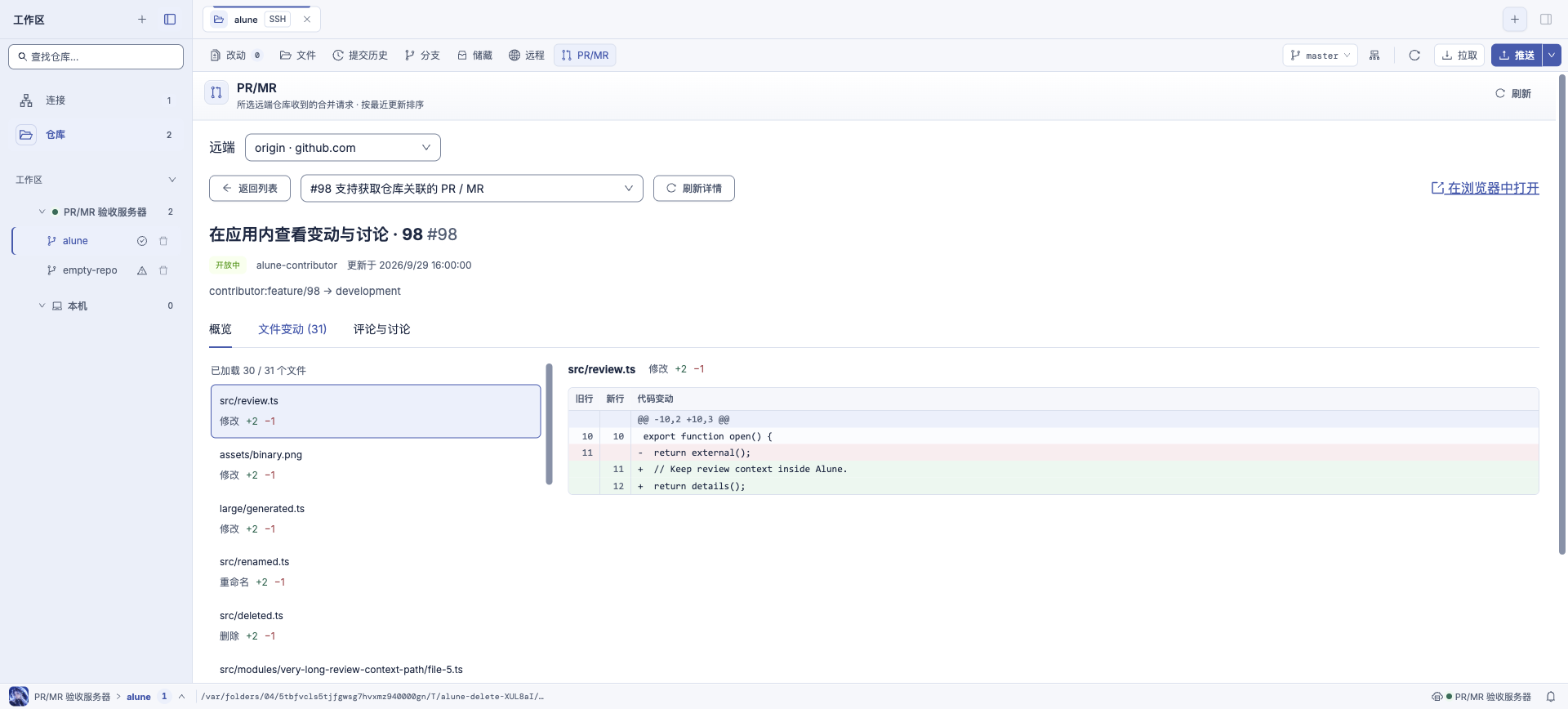Viewport: 1568px width, 709px height.
Task: Open the #98 pull request selector dropdown
Action: (472, 188)
